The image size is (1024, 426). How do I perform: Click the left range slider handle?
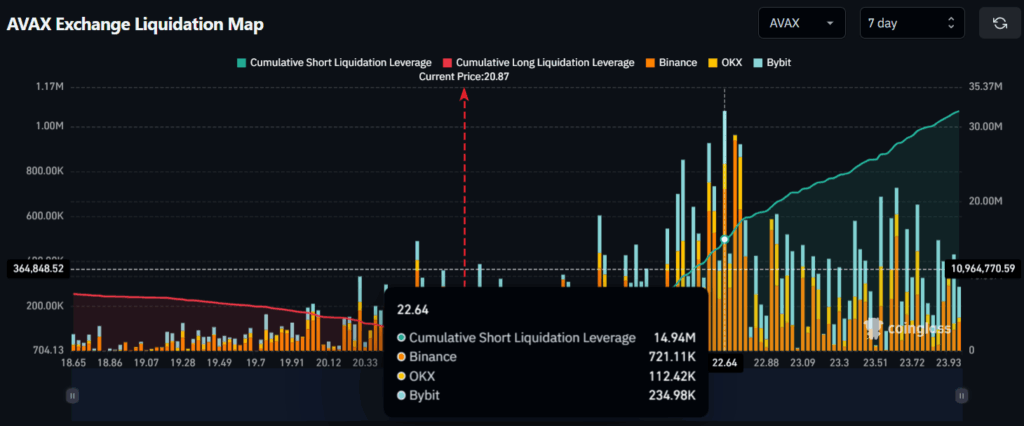[x=72, y=395]
